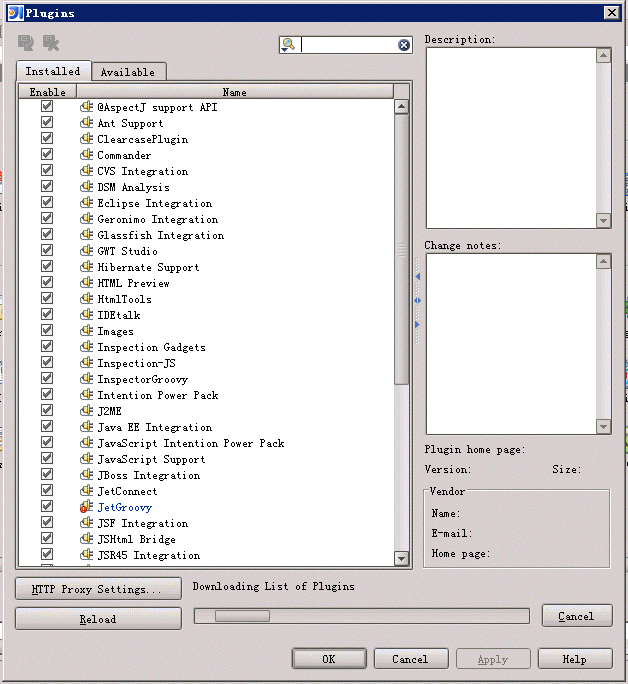
Task: Click the search magnifier icon in filter box
Action: (288, 44)
